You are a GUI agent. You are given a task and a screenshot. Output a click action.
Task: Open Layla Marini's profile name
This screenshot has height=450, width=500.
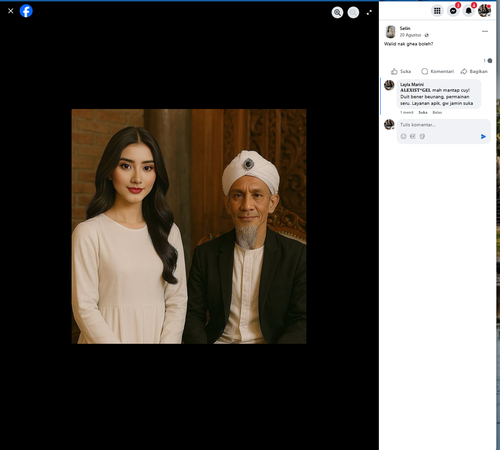[412, 84]
